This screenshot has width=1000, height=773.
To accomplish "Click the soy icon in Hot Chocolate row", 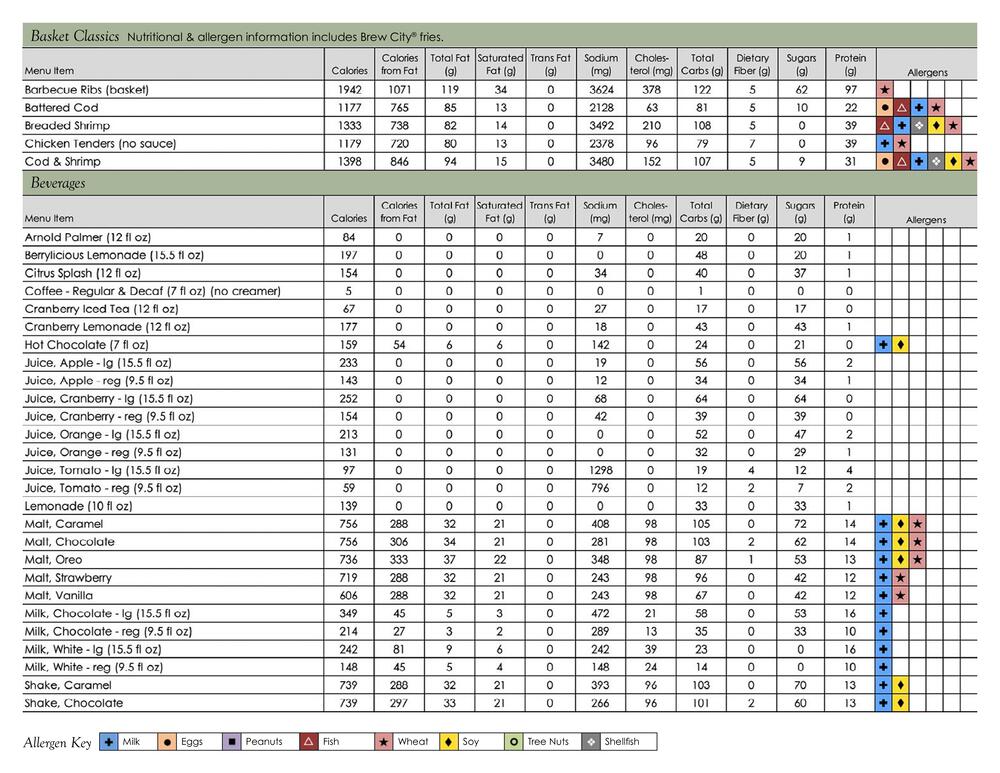I will point(901,344).
